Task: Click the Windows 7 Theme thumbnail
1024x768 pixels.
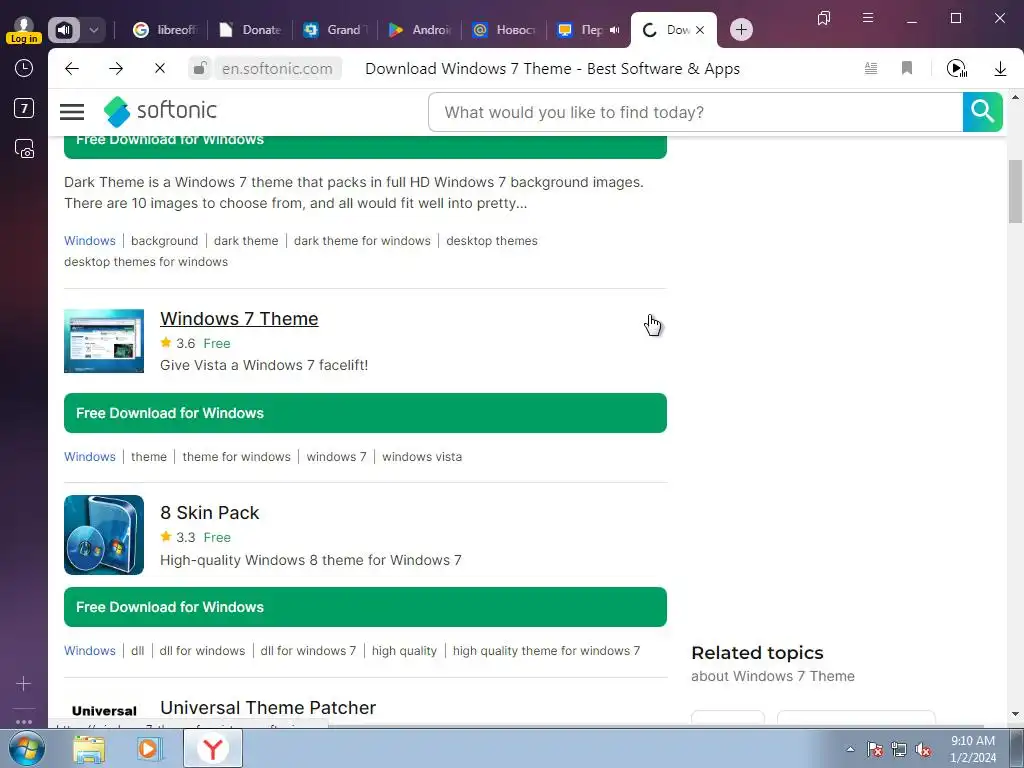Action: coord(104,341)
